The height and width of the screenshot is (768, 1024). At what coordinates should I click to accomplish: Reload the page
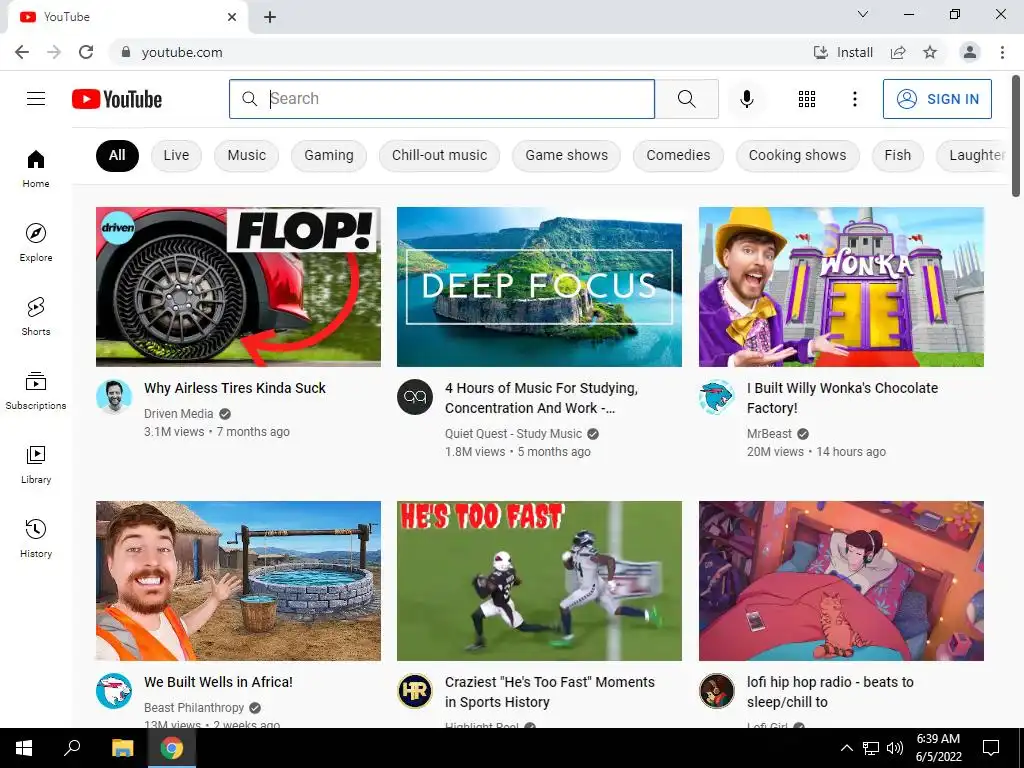click(86, 52)
